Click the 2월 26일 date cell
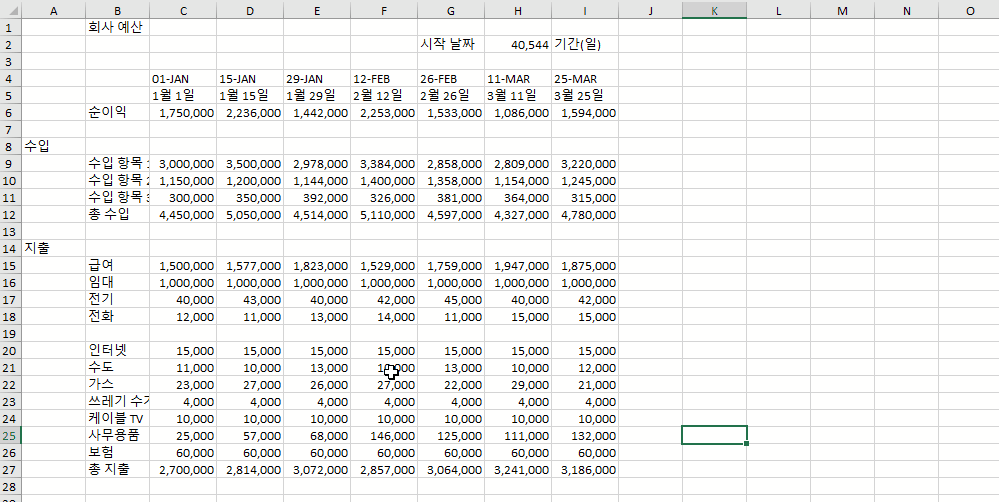This screenshot has height=502, width=999. 451,96
